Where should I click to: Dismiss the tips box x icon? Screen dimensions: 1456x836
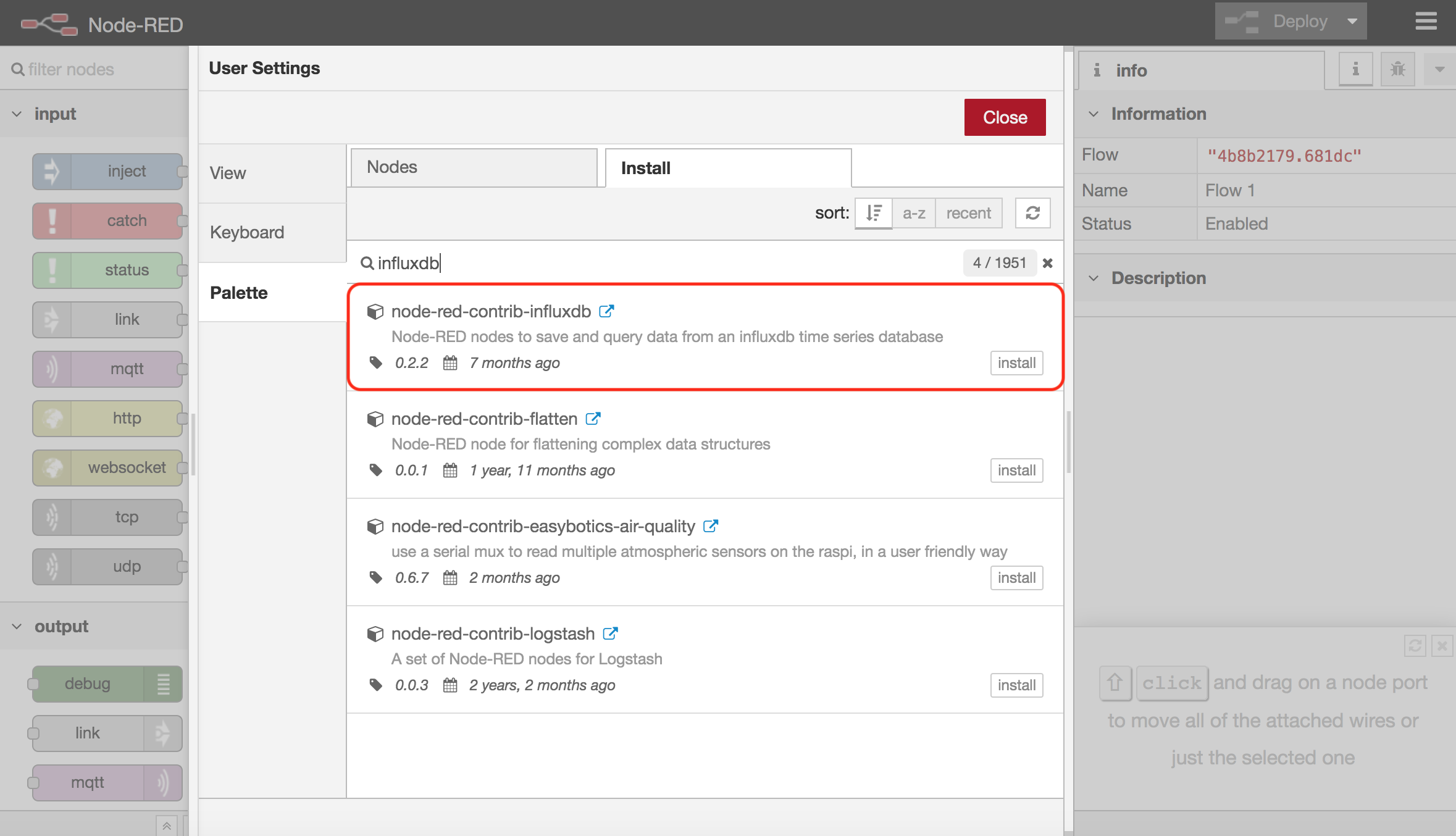coord(1442,646)
